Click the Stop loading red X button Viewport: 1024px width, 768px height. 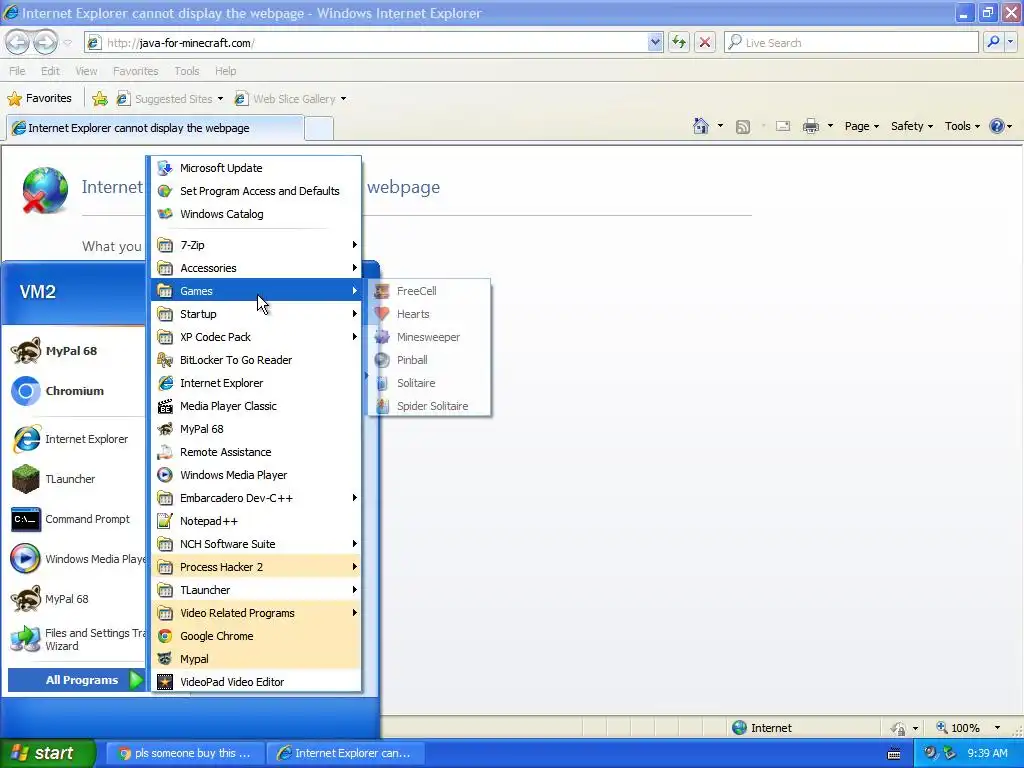click(x=705, y=42)
